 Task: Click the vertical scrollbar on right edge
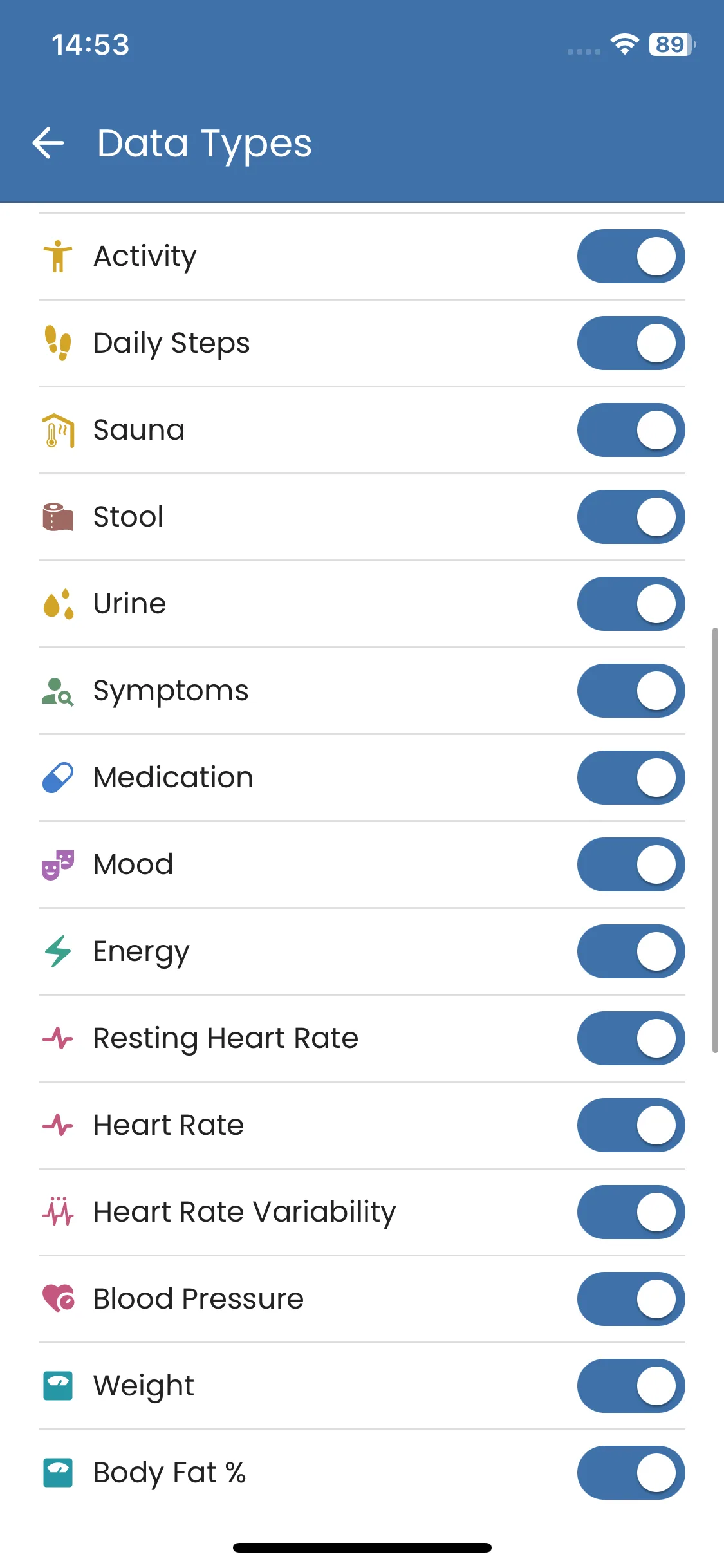click(x=715, y=840)
